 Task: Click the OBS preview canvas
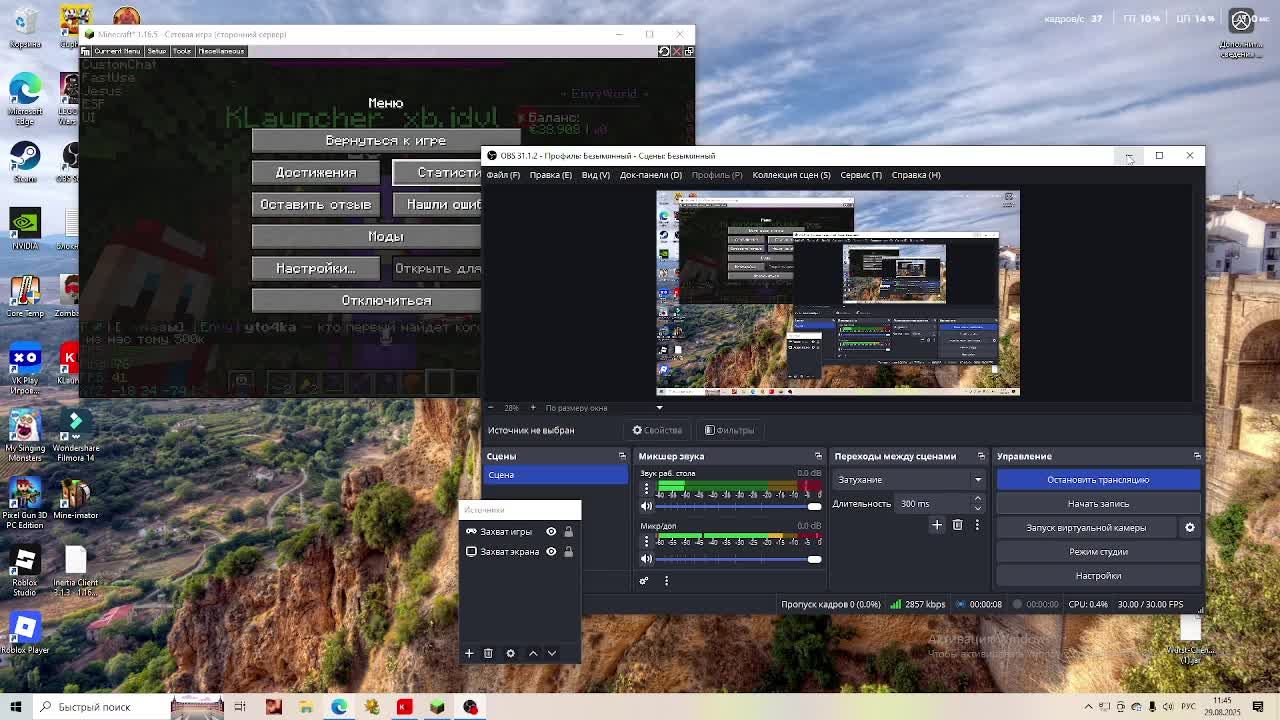838,293
